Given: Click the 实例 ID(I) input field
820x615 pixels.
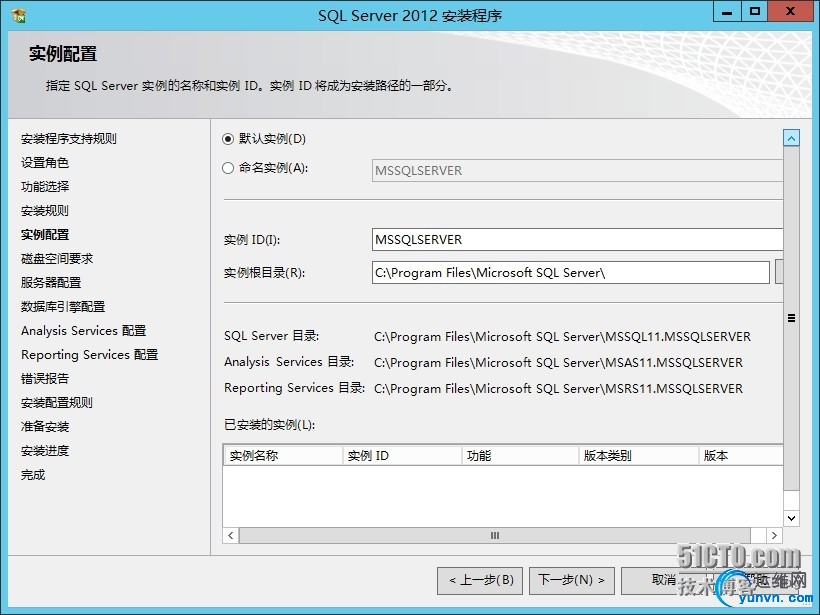Looking at the screenshot, I should 577,240.
